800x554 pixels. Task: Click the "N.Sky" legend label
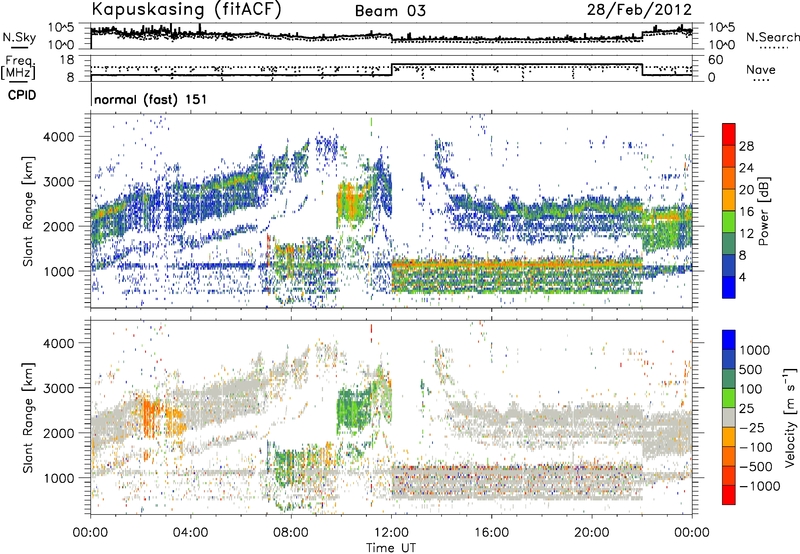tap(19, 37)
